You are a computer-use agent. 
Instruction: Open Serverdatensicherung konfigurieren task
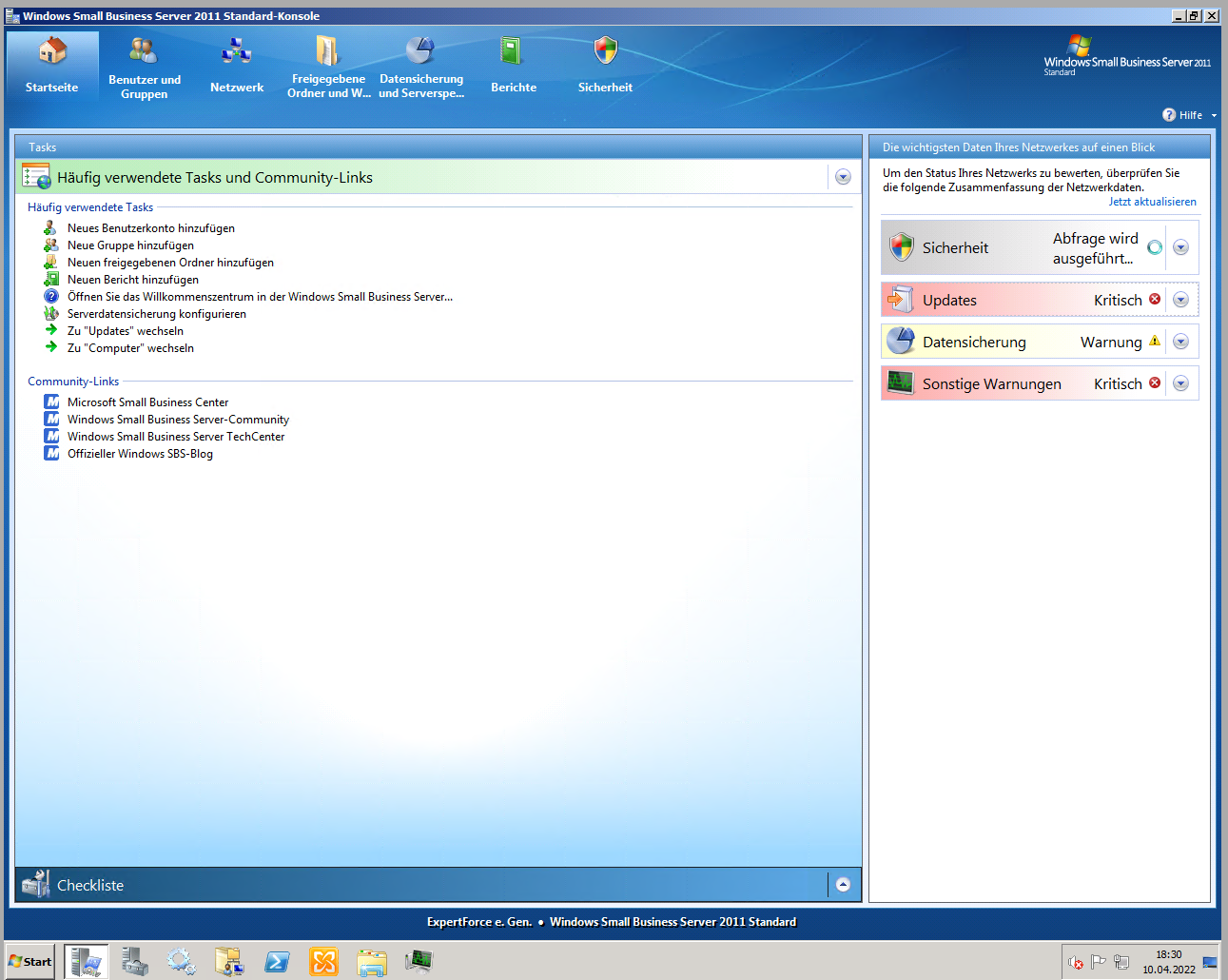[x=157, y=314]
